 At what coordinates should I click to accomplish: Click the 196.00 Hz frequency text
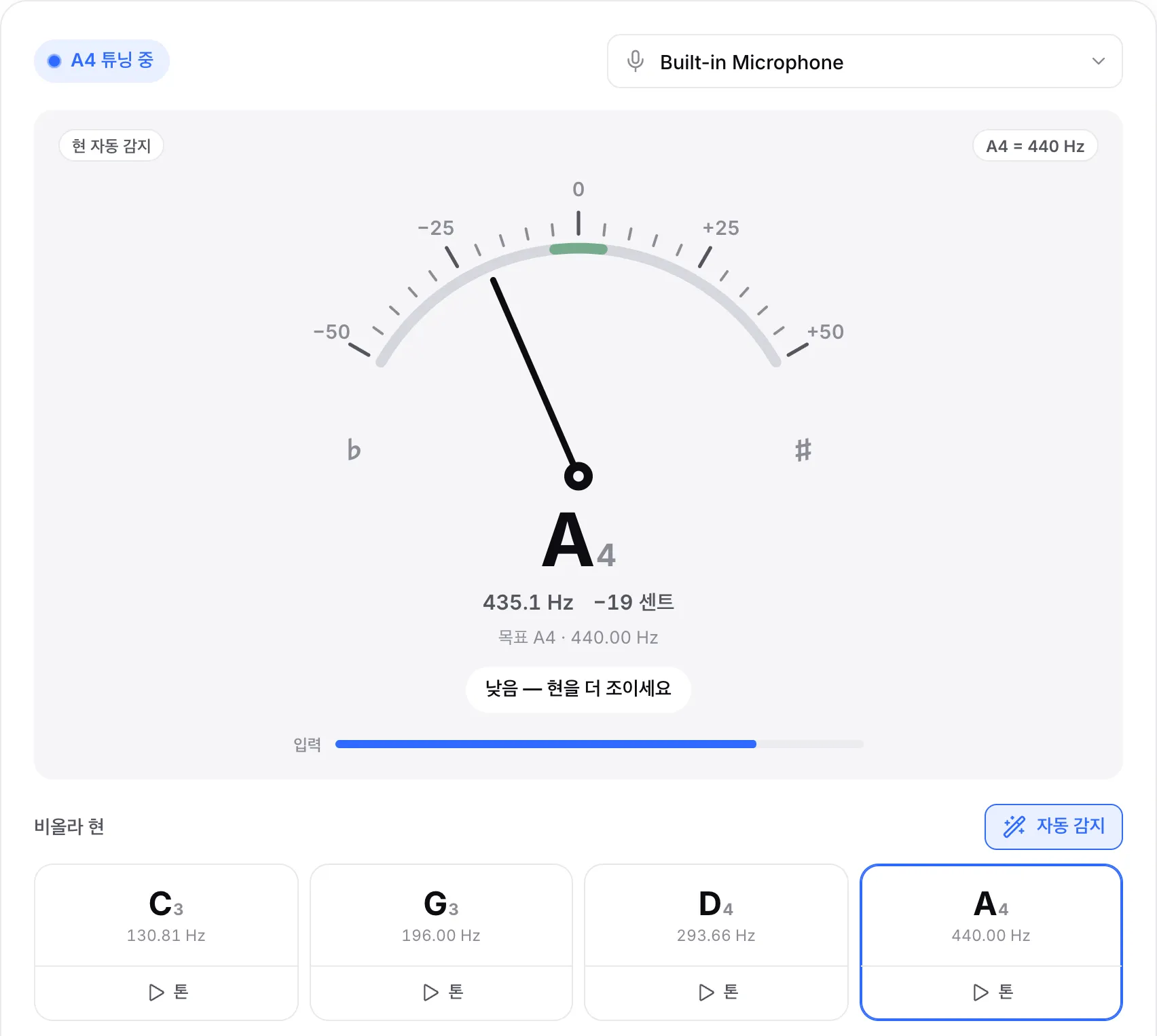pos(441,936)
